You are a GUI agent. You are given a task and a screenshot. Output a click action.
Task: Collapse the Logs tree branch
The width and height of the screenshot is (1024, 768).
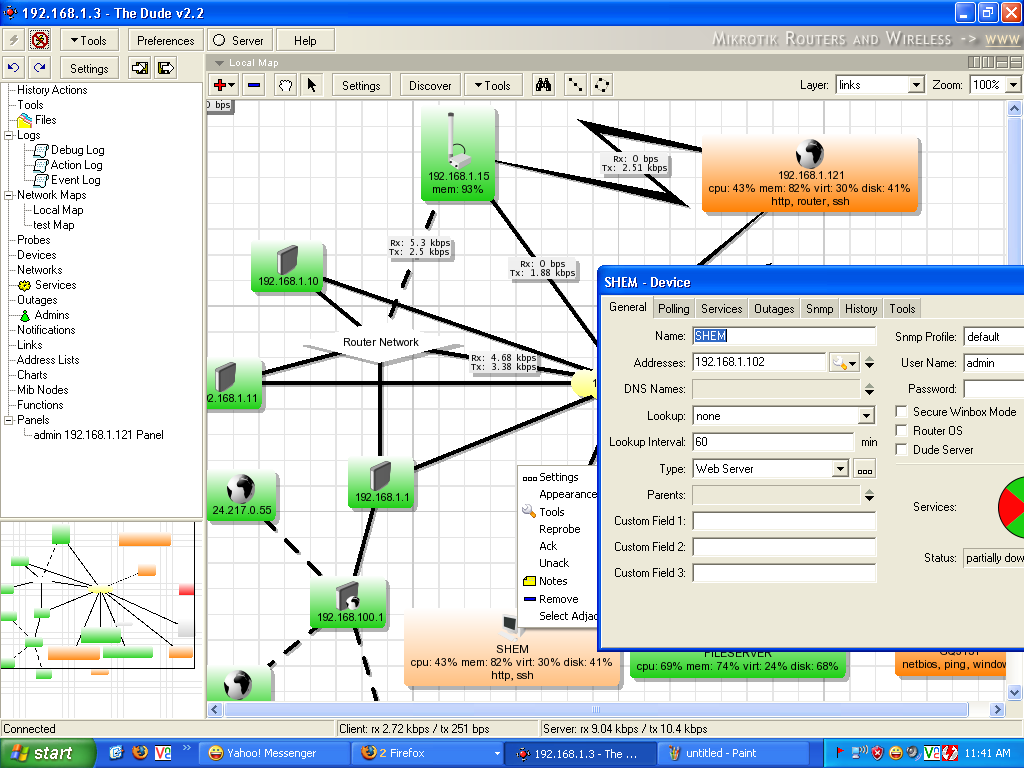coord(8,135)
